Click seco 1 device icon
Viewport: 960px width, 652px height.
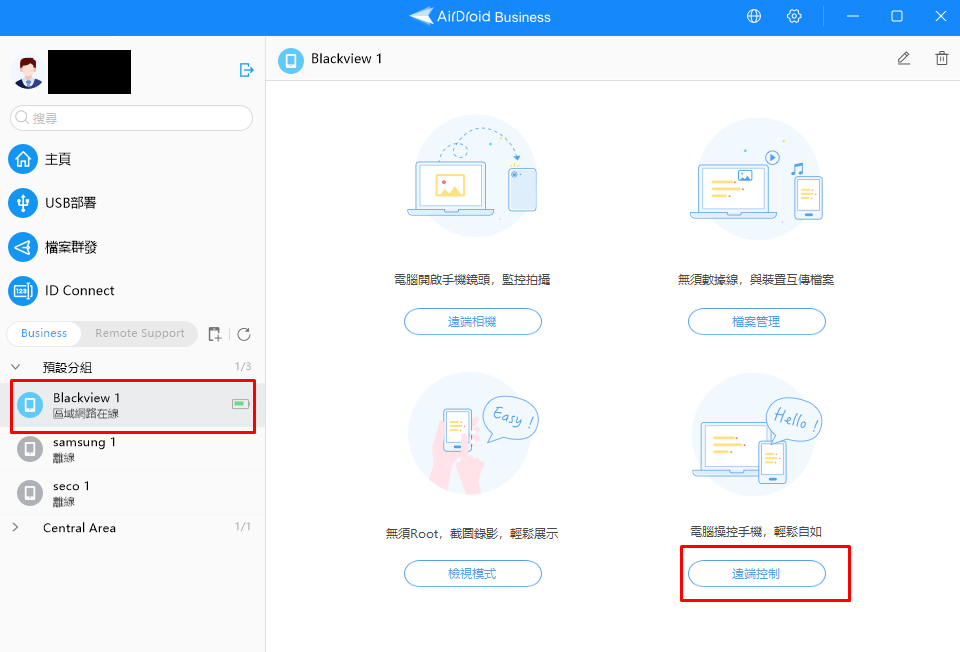coord(29,493)
